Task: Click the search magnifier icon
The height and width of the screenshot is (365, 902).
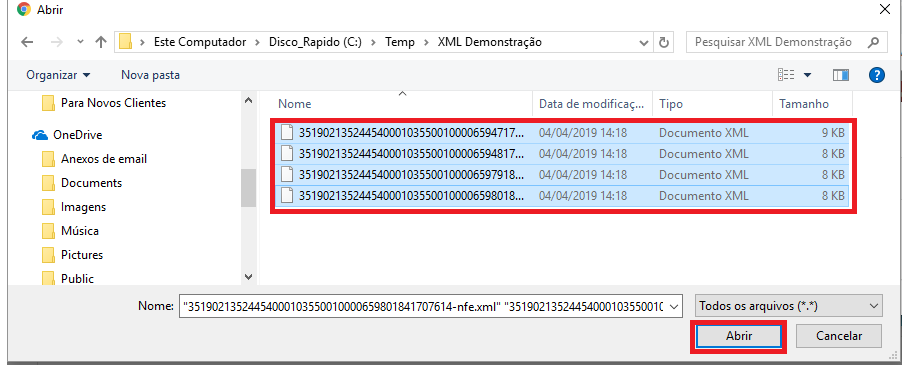Action: [873, 43]
